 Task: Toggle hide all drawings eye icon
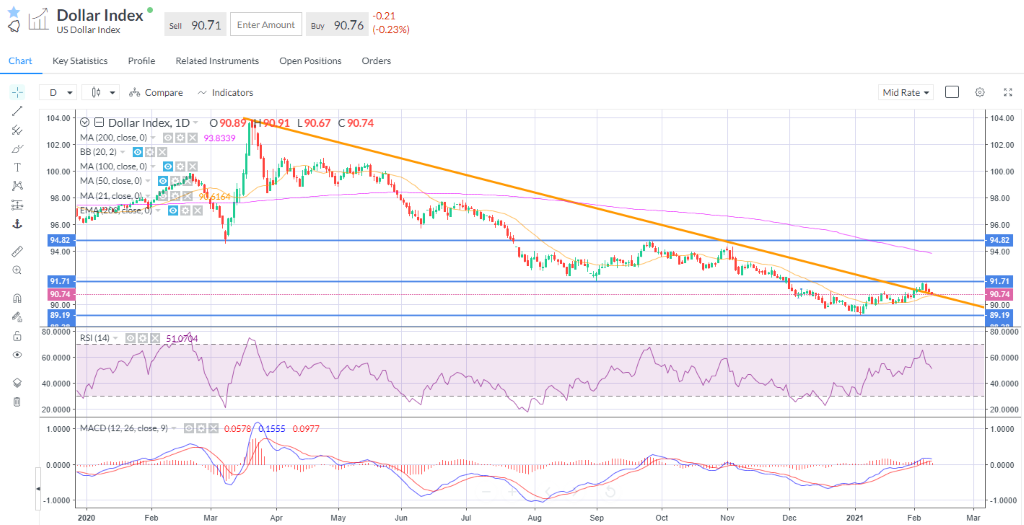point(17,355)
